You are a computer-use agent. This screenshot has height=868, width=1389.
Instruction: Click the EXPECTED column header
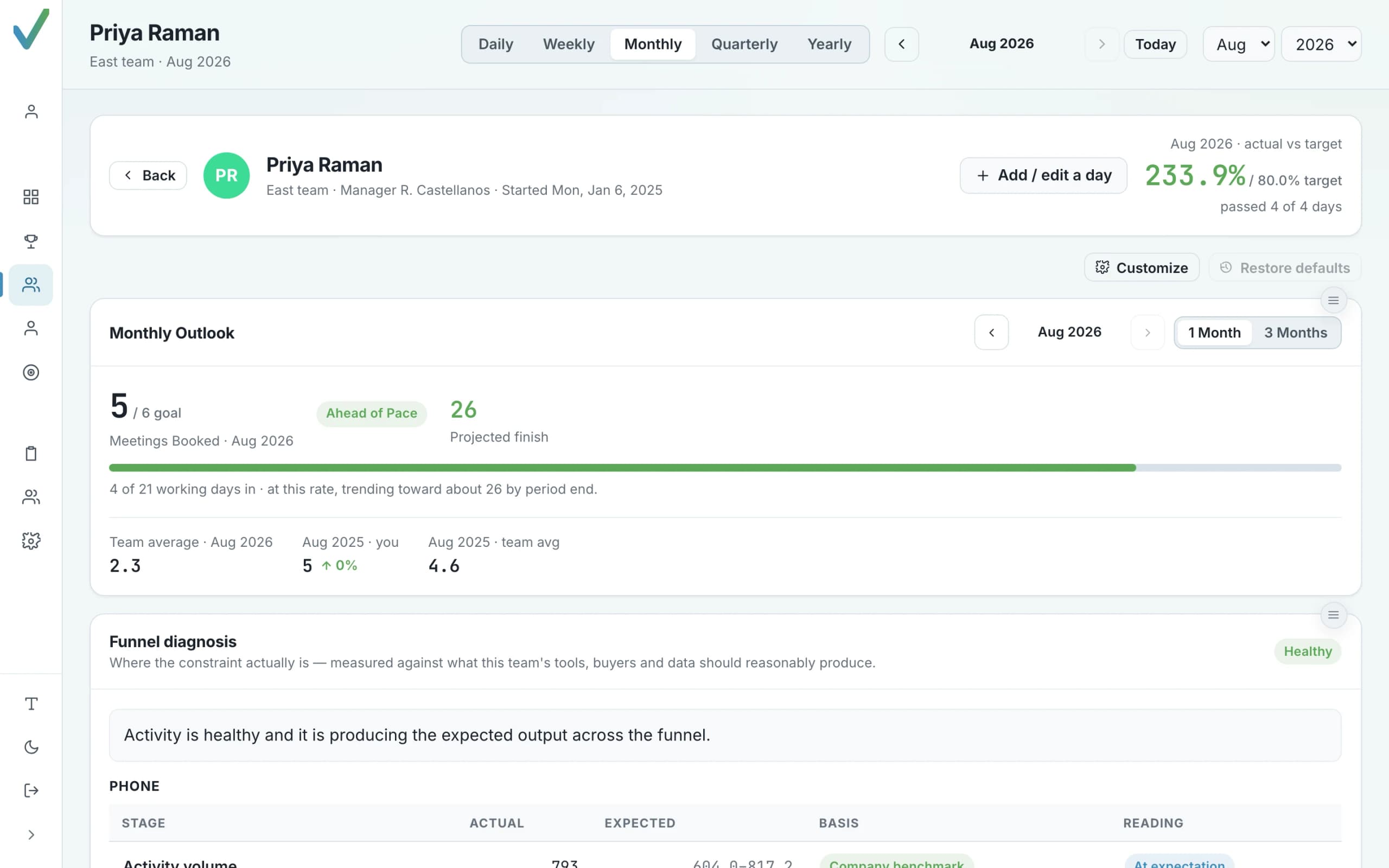[x=640, y=823]
